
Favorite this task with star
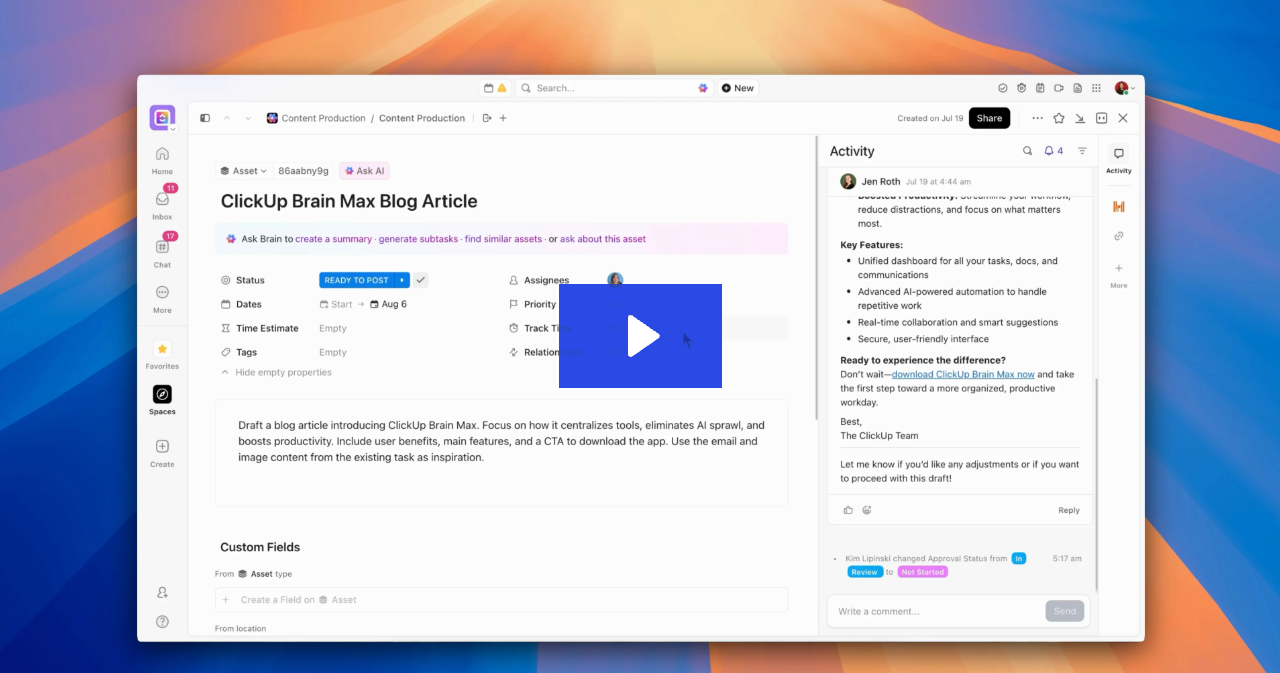coord(1059,118)
